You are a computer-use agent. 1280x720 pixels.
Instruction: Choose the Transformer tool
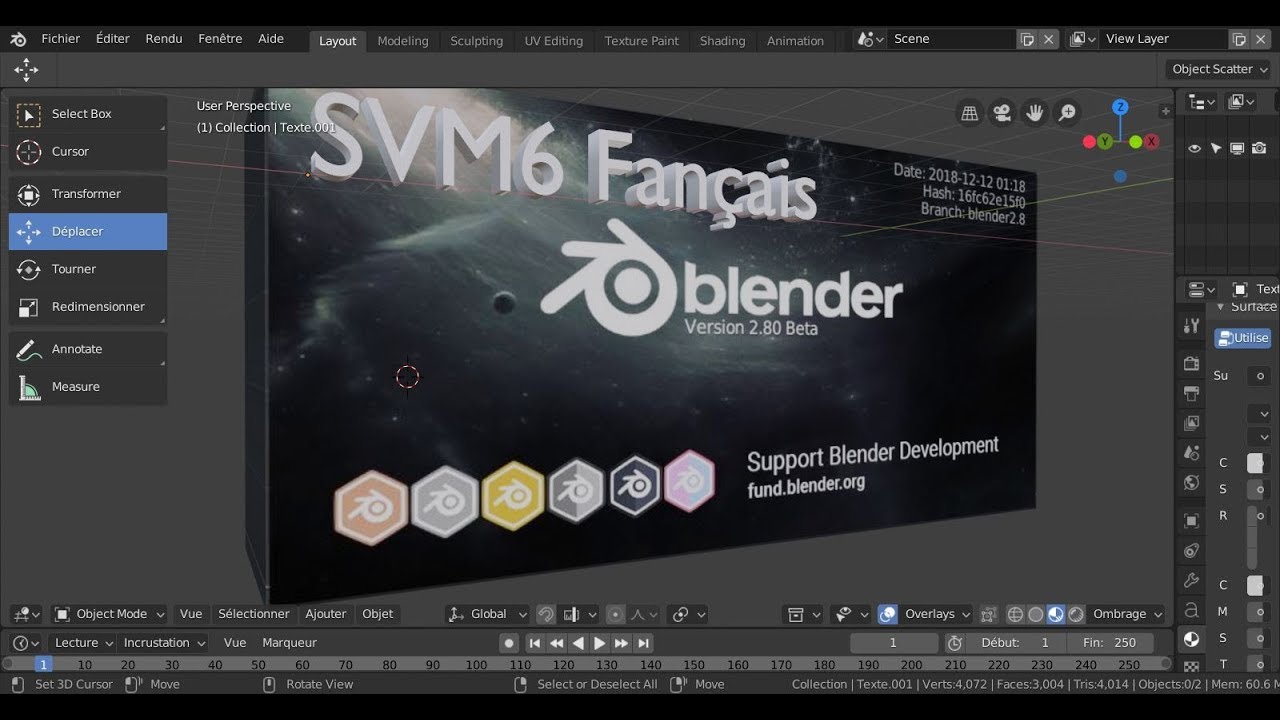pos(88,194)
